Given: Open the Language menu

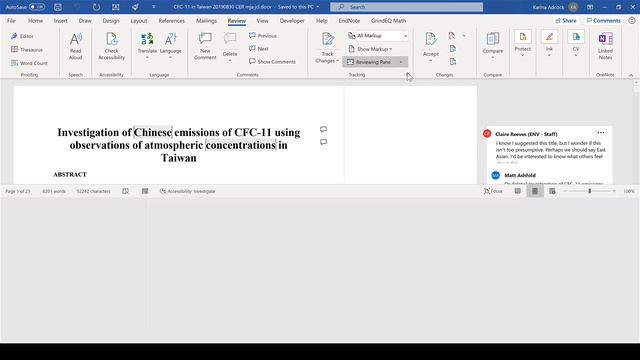Looking at the screenshot, I should pos(170,47).
